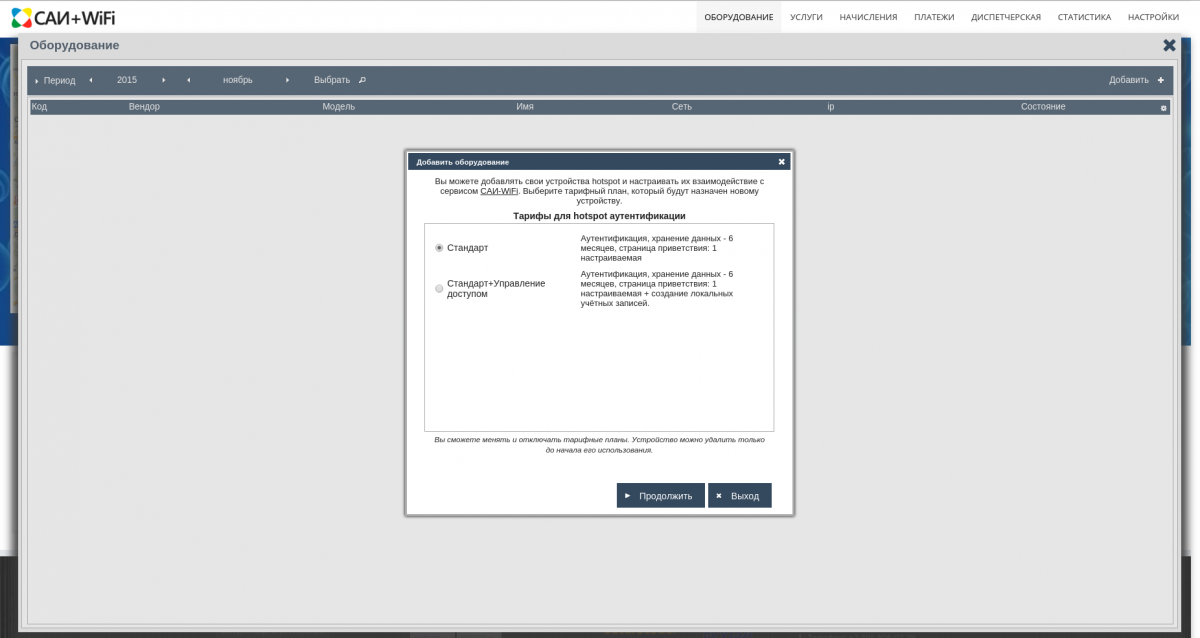Switch to the Платежи menu tab
1200x638 pixels.
(934, 17)
